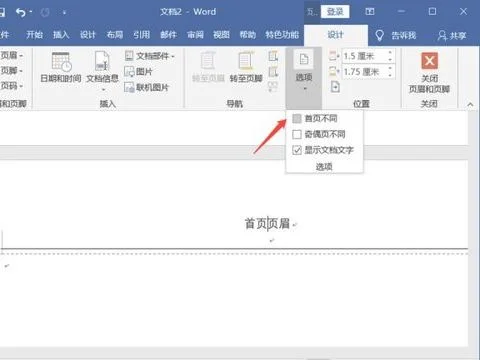Click the 位置 group label

(361, 104)
